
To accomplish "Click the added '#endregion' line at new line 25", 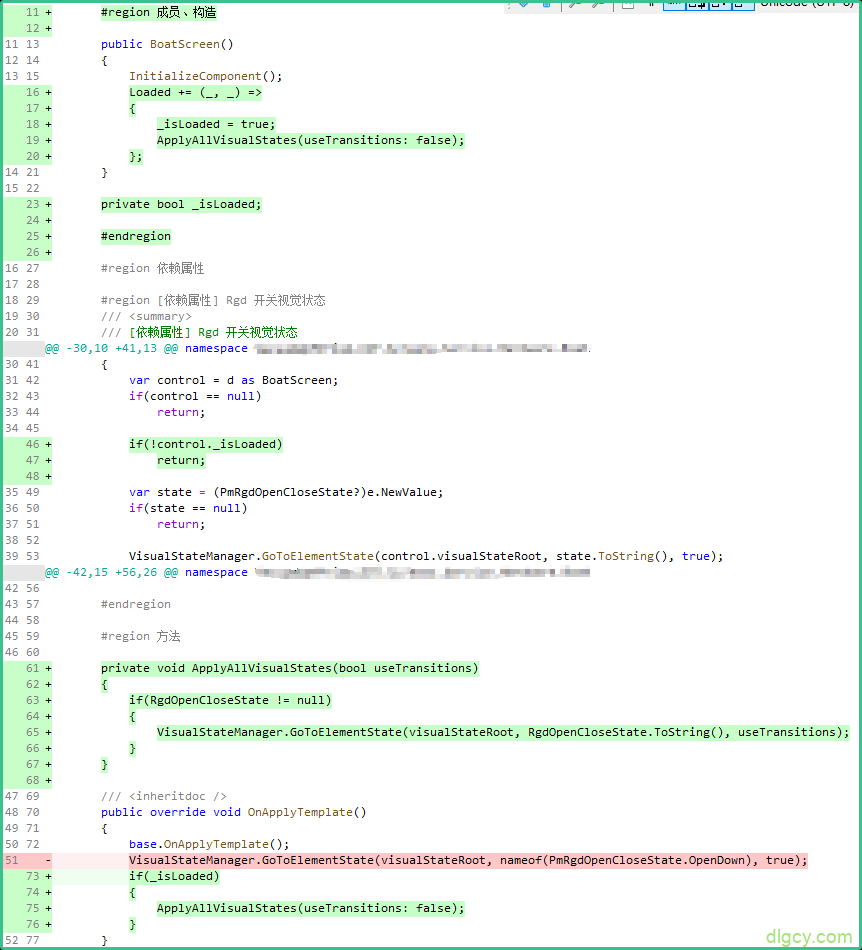I will tap(136, 236).
